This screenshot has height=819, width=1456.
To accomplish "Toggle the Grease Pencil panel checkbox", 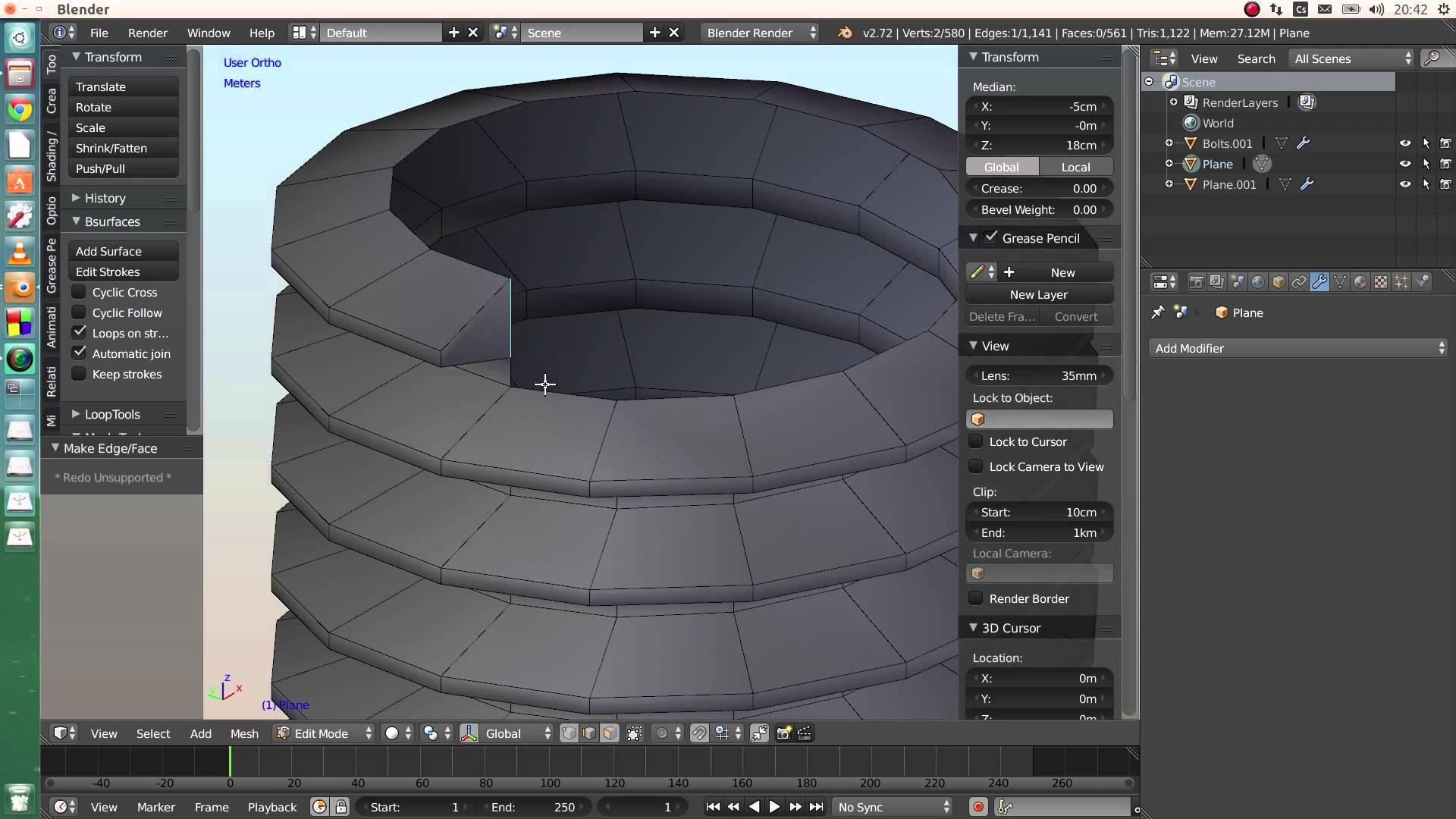I will [991, 237].
